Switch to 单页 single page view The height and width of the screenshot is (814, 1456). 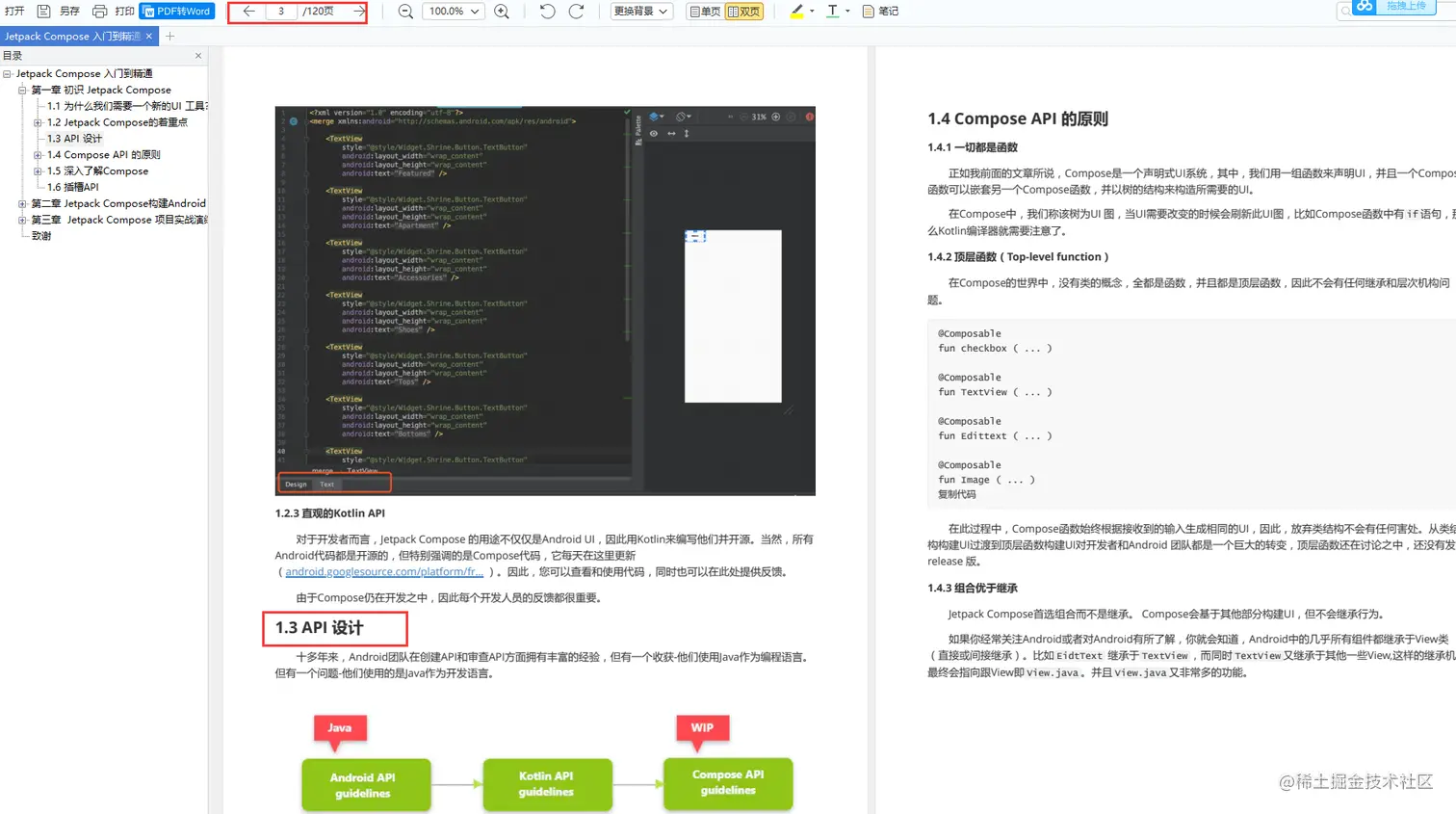pos(705,12)
